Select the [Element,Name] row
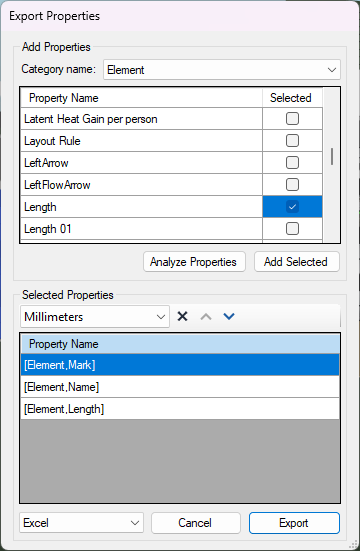The image size is (360, 551). [180, 387]
